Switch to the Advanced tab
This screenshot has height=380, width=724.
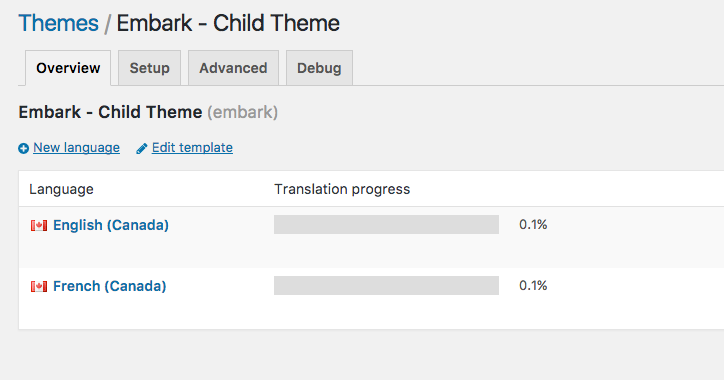pyautogui.click(x=233, y=68)
